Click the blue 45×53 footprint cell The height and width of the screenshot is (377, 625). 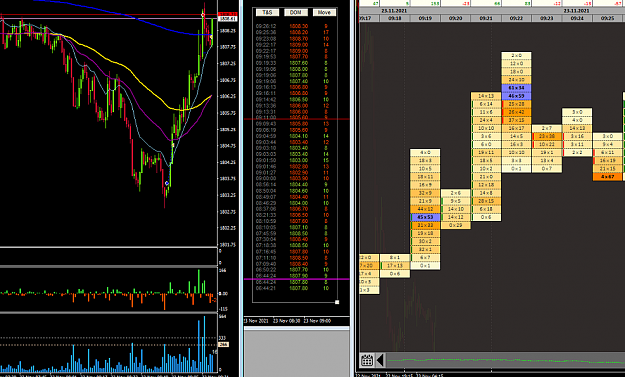click(425, 217)
